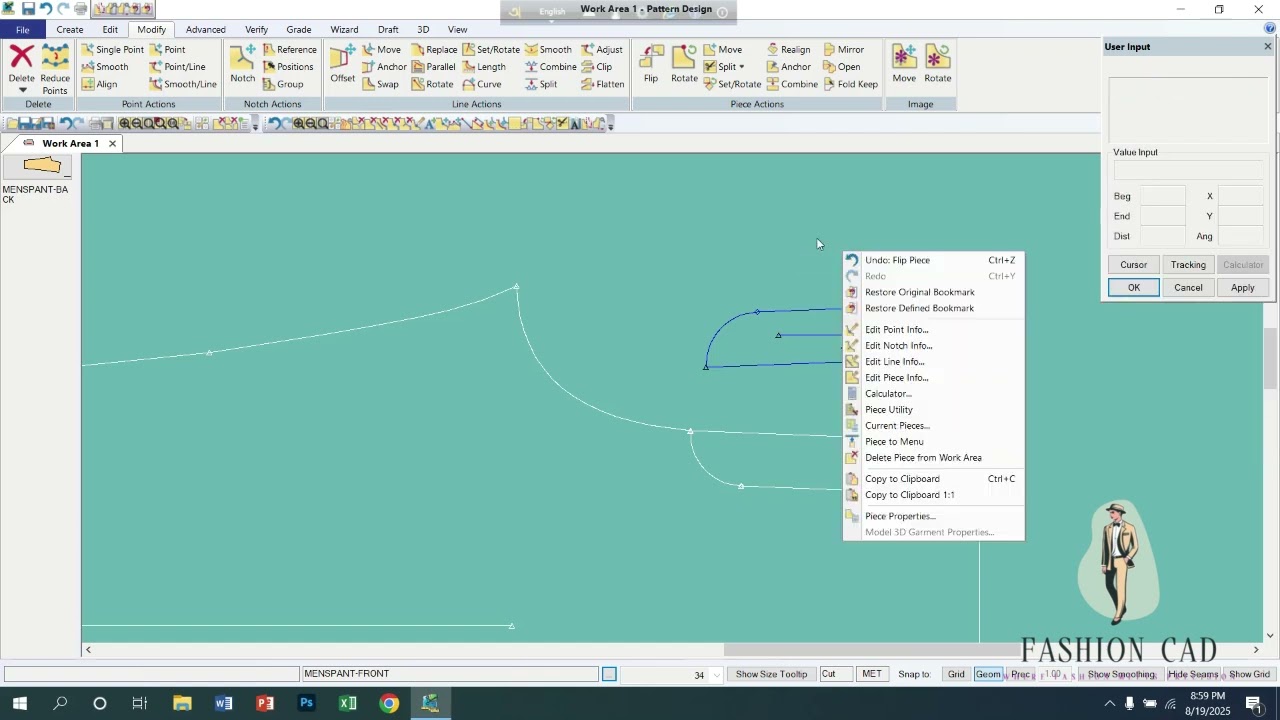This screenshot has width=1280, height=720.
Task: Expand the Delete dropdown arrow
Action: pyautogui.click(x=22, y=91)
